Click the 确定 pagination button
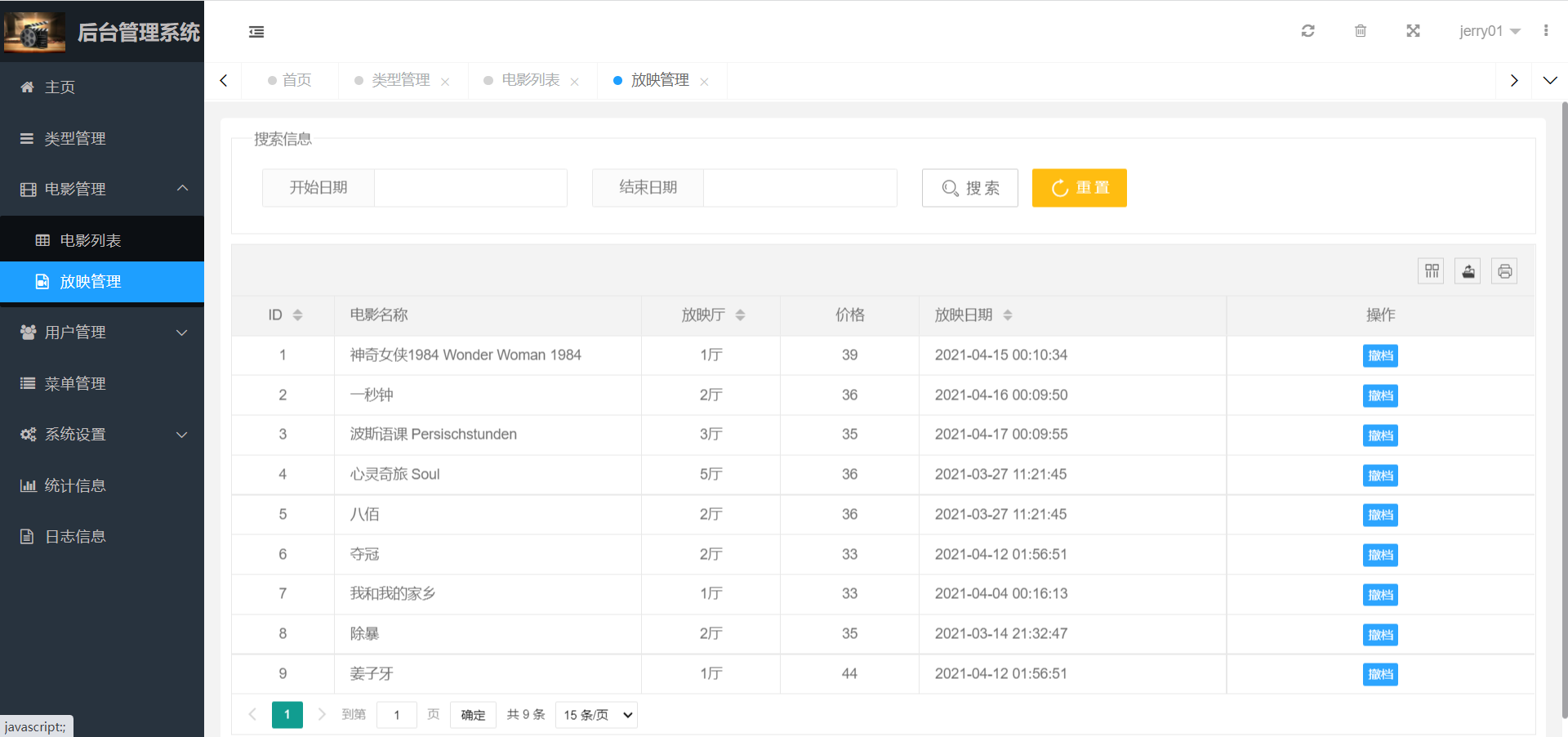The height and width of the screenshot is (737, 1568). click(x=473, y=715)
